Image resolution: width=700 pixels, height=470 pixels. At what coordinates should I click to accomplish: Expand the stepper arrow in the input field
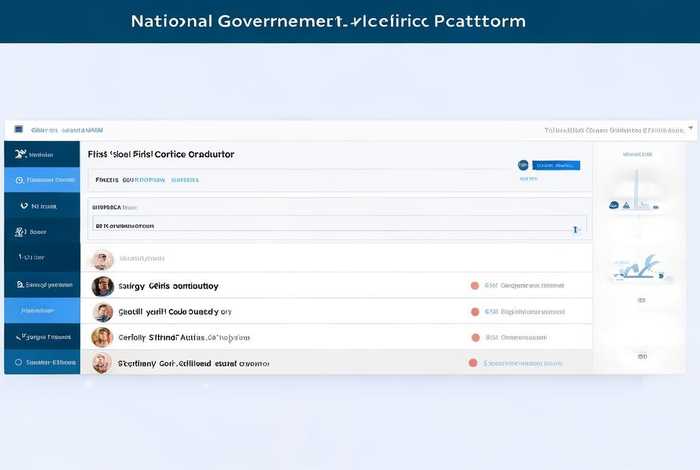click(x=575, y=229)
